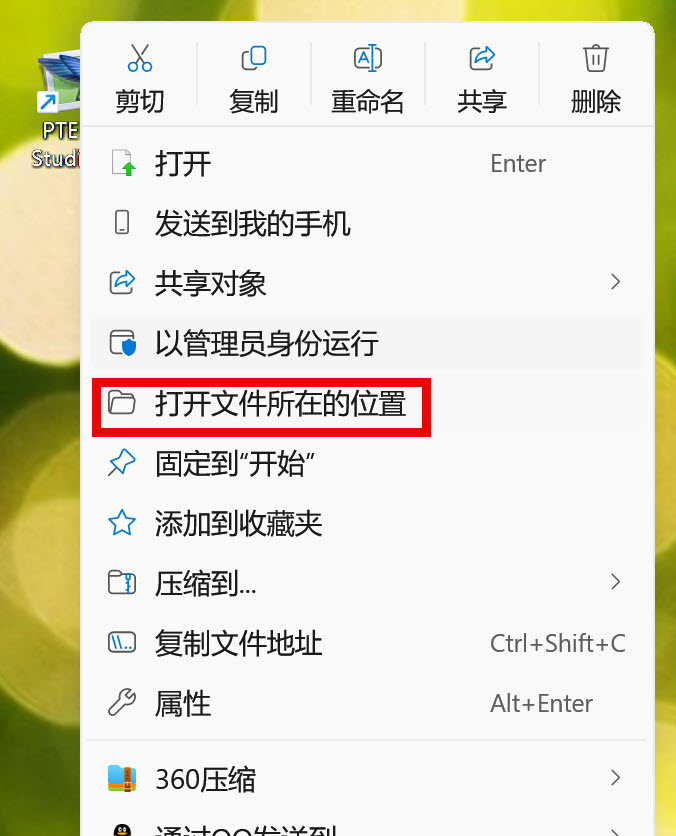Click the wrench icon beside 属性

pyautogui.click(x=122, y=702)
